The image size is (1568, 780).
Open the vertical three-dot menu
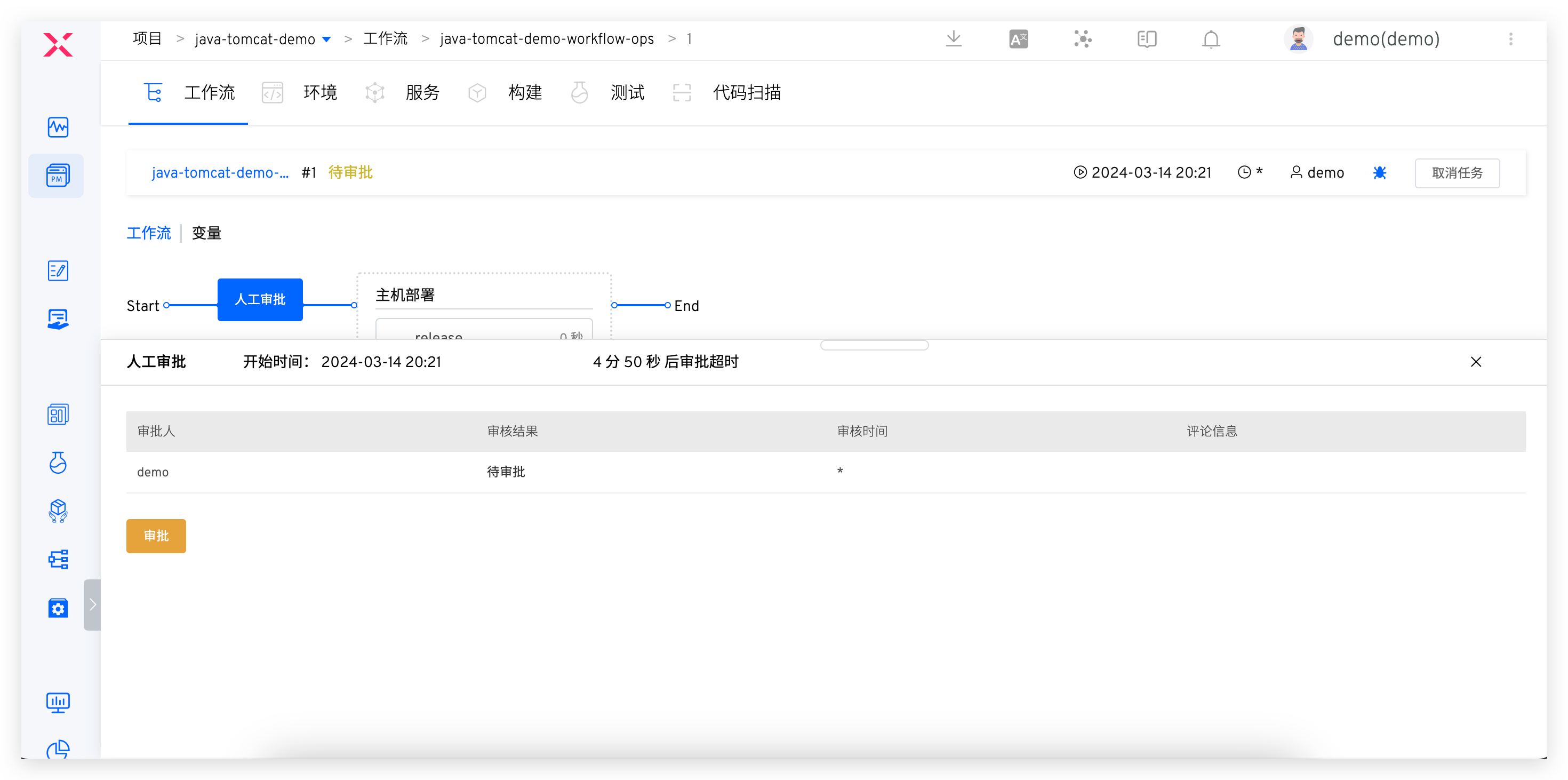(x=1511, y=39)
